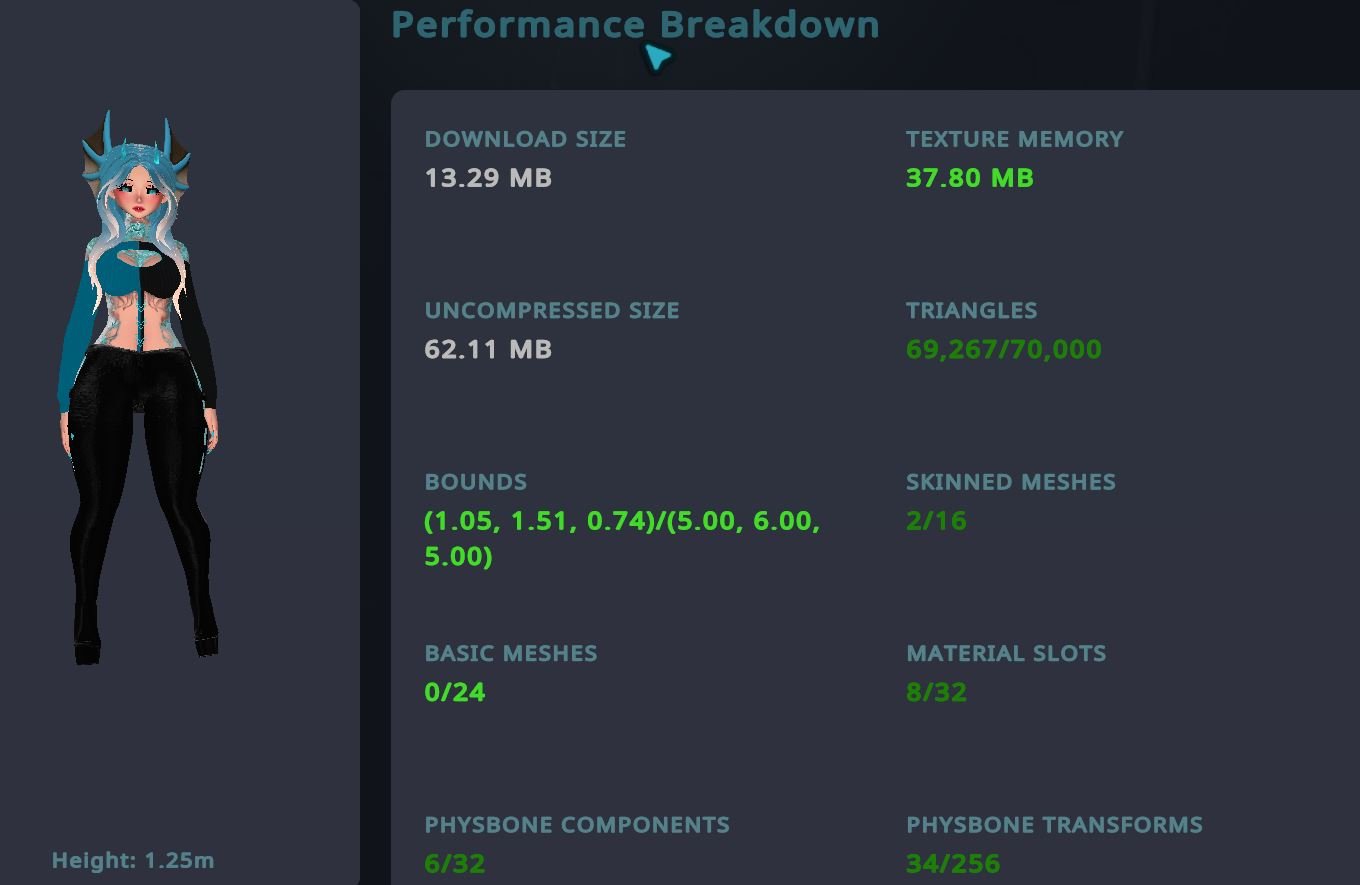Click the Skinned Meshes label
Viewport: 1360px width, 885px height.
[1010, 482]
